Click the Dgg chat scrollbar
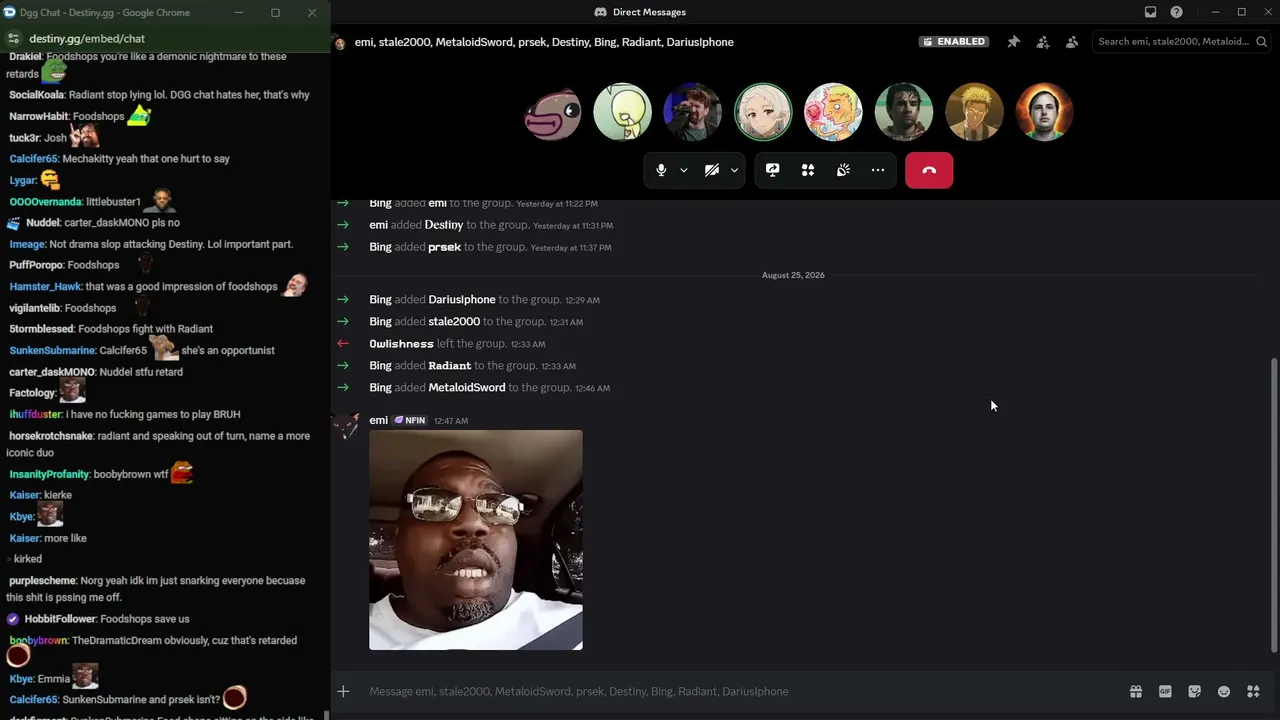Screen dimensions: 1280x720 327,715
